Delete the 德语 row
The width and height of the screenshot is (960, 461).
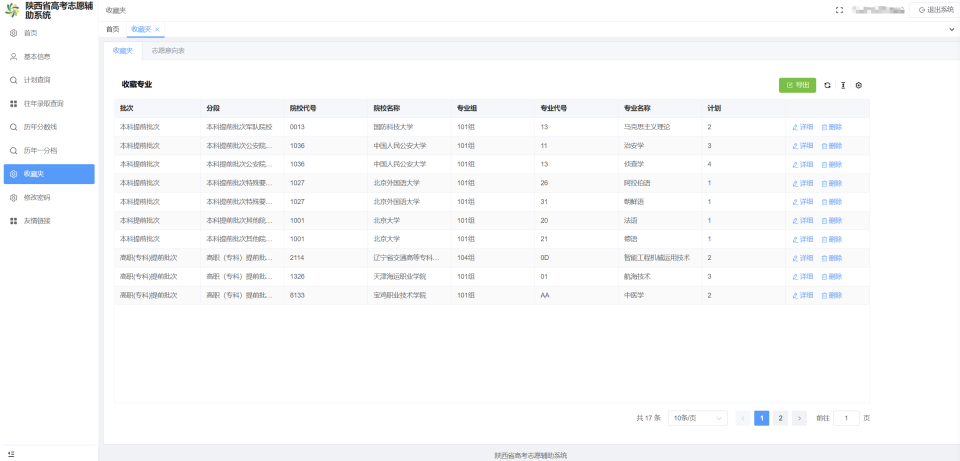tap(832, 239)
